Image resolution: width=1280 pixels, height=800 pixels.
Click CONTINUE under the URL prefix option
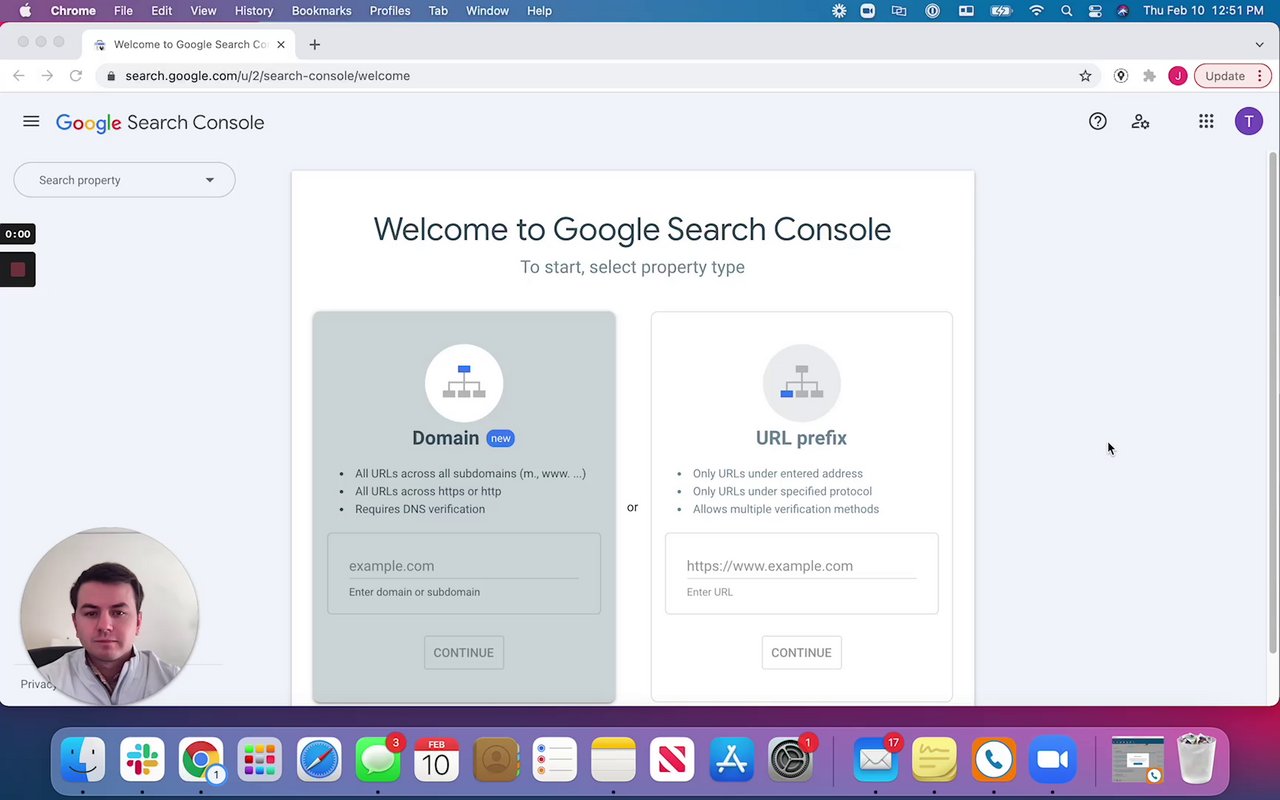tap(801, 653)
